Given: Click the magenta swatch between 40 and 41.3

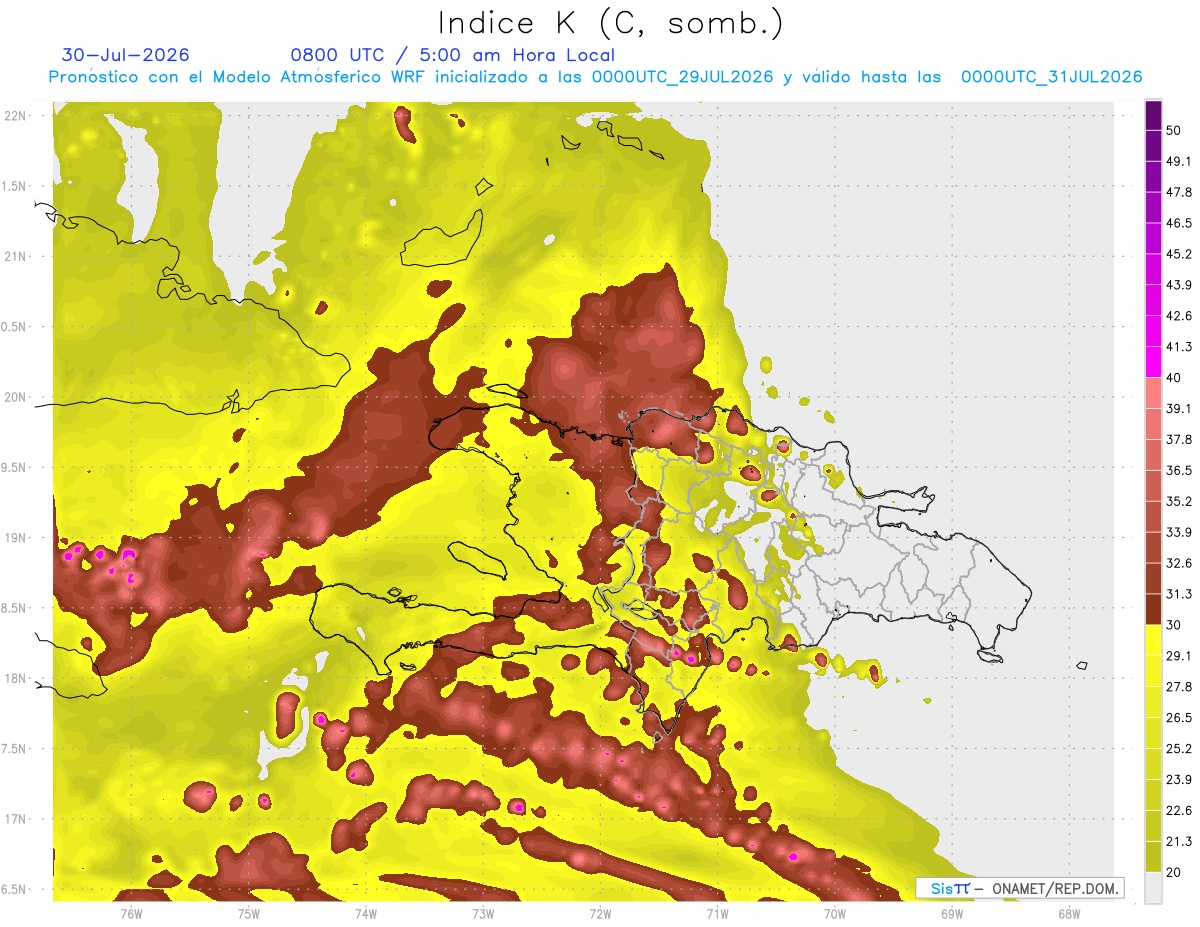Looking at the screenshot, I should point(1153,362).
